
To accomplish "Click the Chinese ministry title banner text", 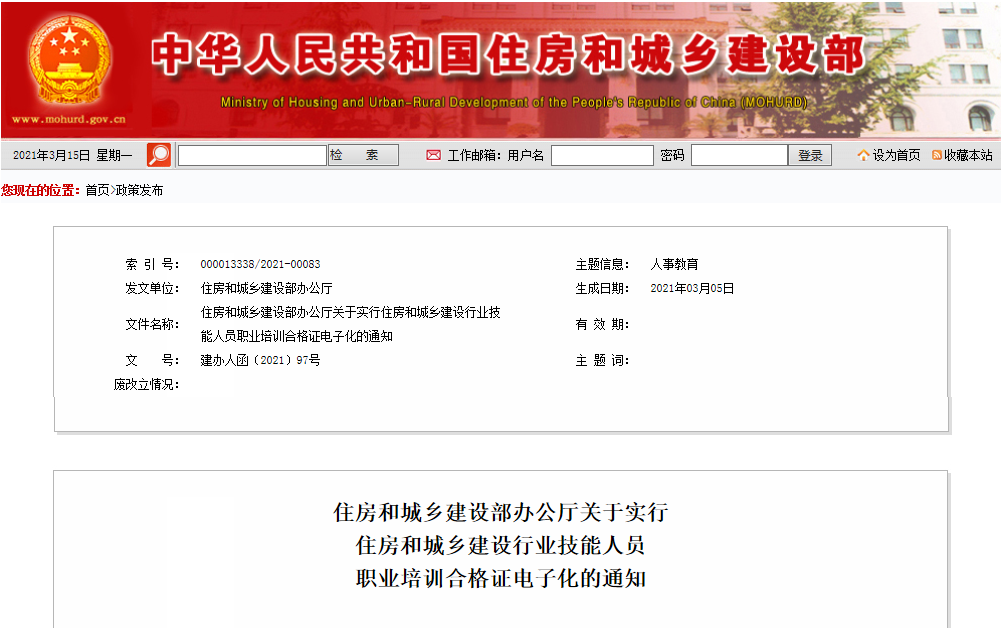I will 509,54.
